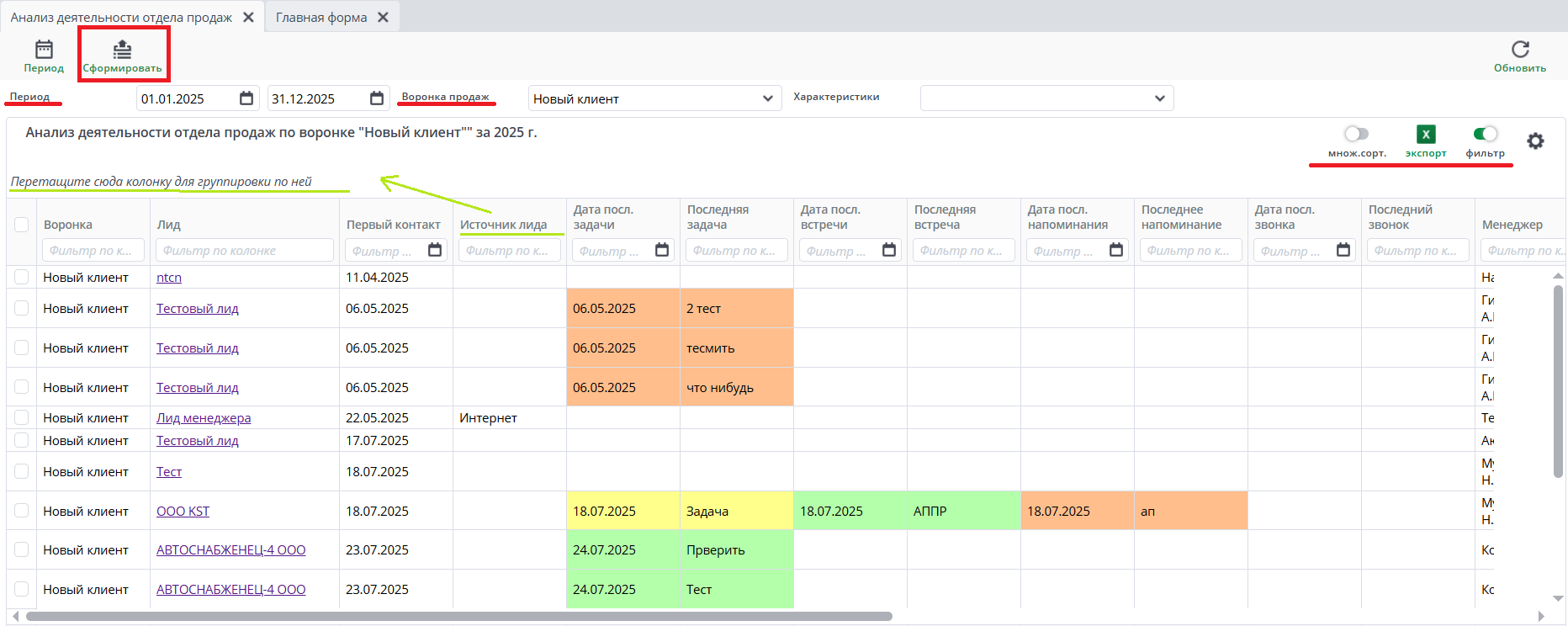Open grid settings gear icon
Image resolution: width=1568 pixels, height=626 pixels.
point(1535,141)
